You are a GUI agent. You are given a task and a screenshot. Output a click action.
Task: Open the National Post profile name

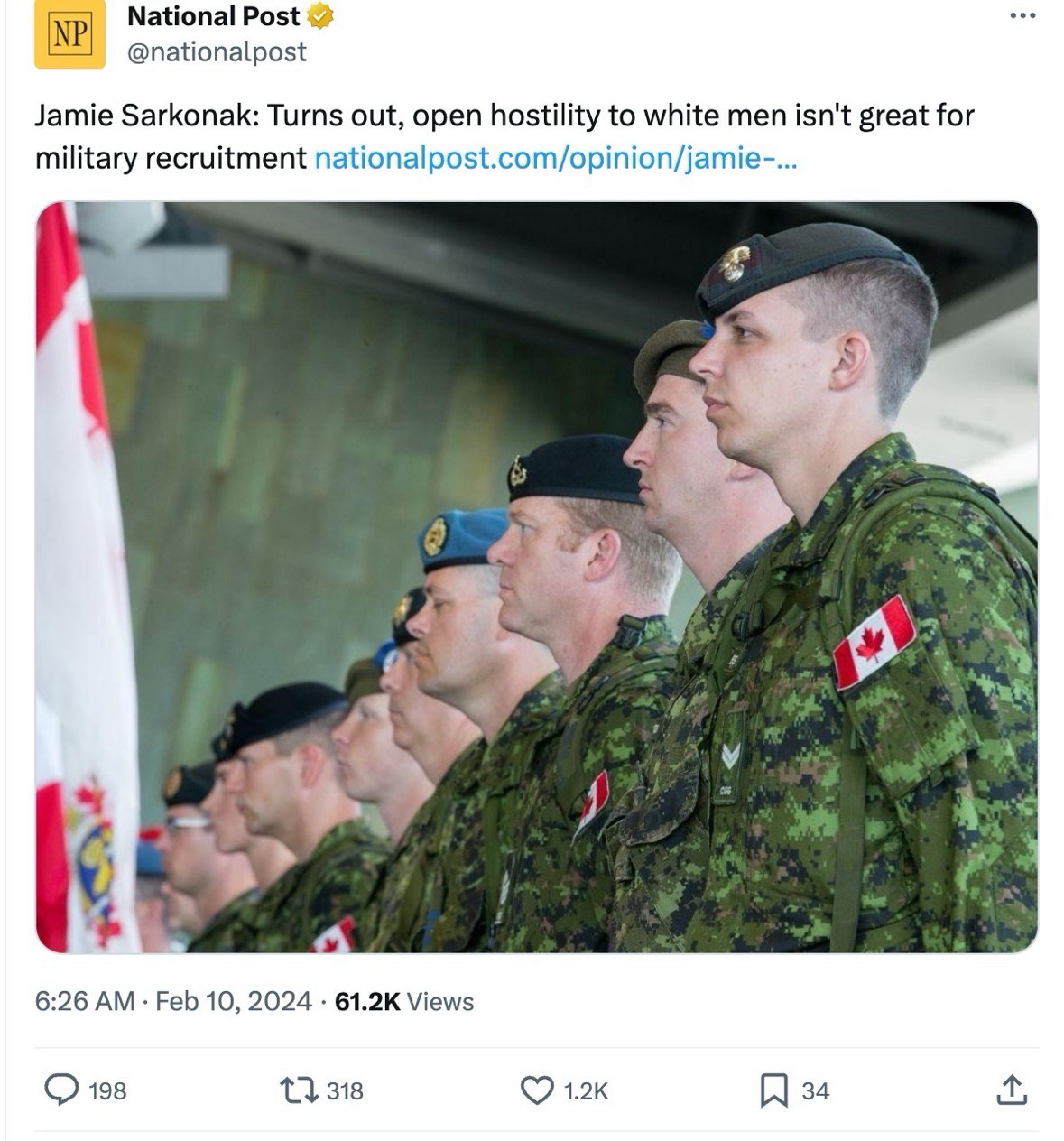pyautogui.click(x=214, y=16)
